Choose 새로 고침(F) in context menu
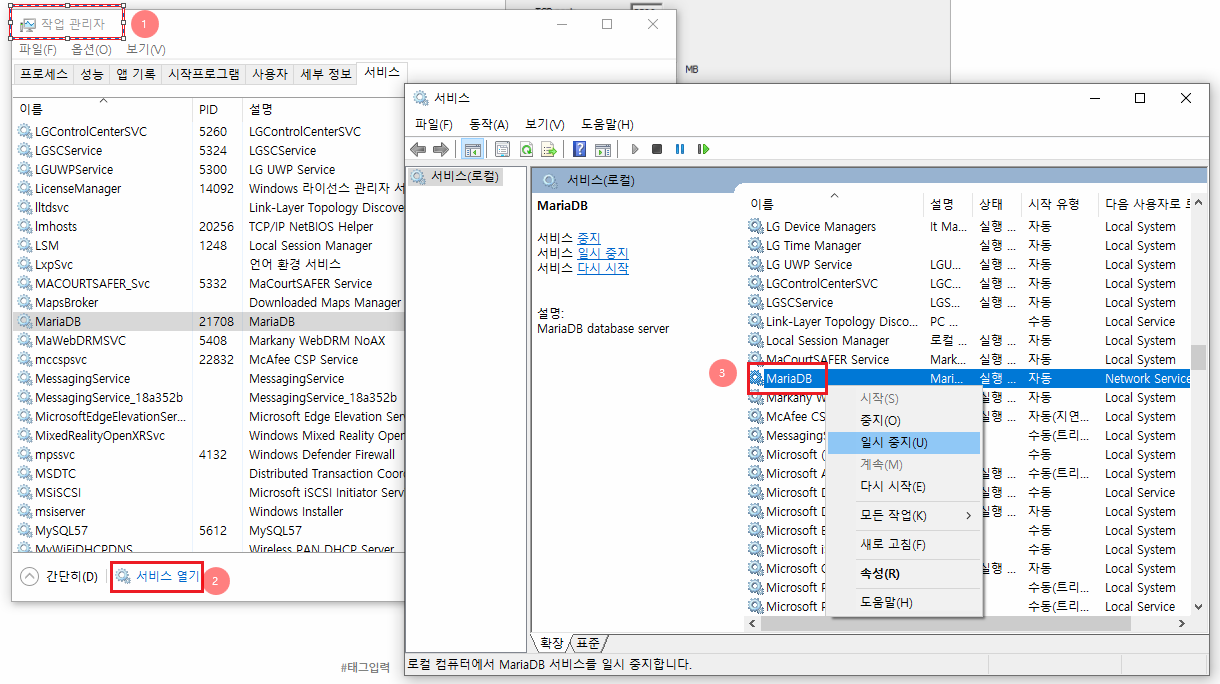 904,544
